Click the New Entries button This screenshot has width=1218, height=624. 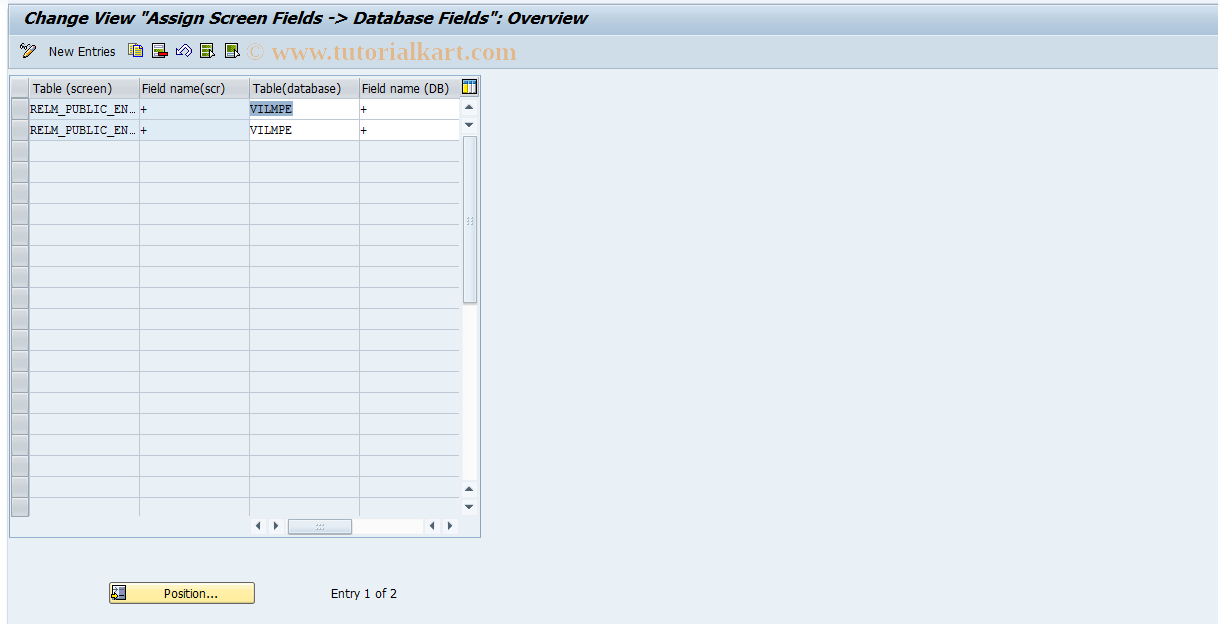(82, 51)
